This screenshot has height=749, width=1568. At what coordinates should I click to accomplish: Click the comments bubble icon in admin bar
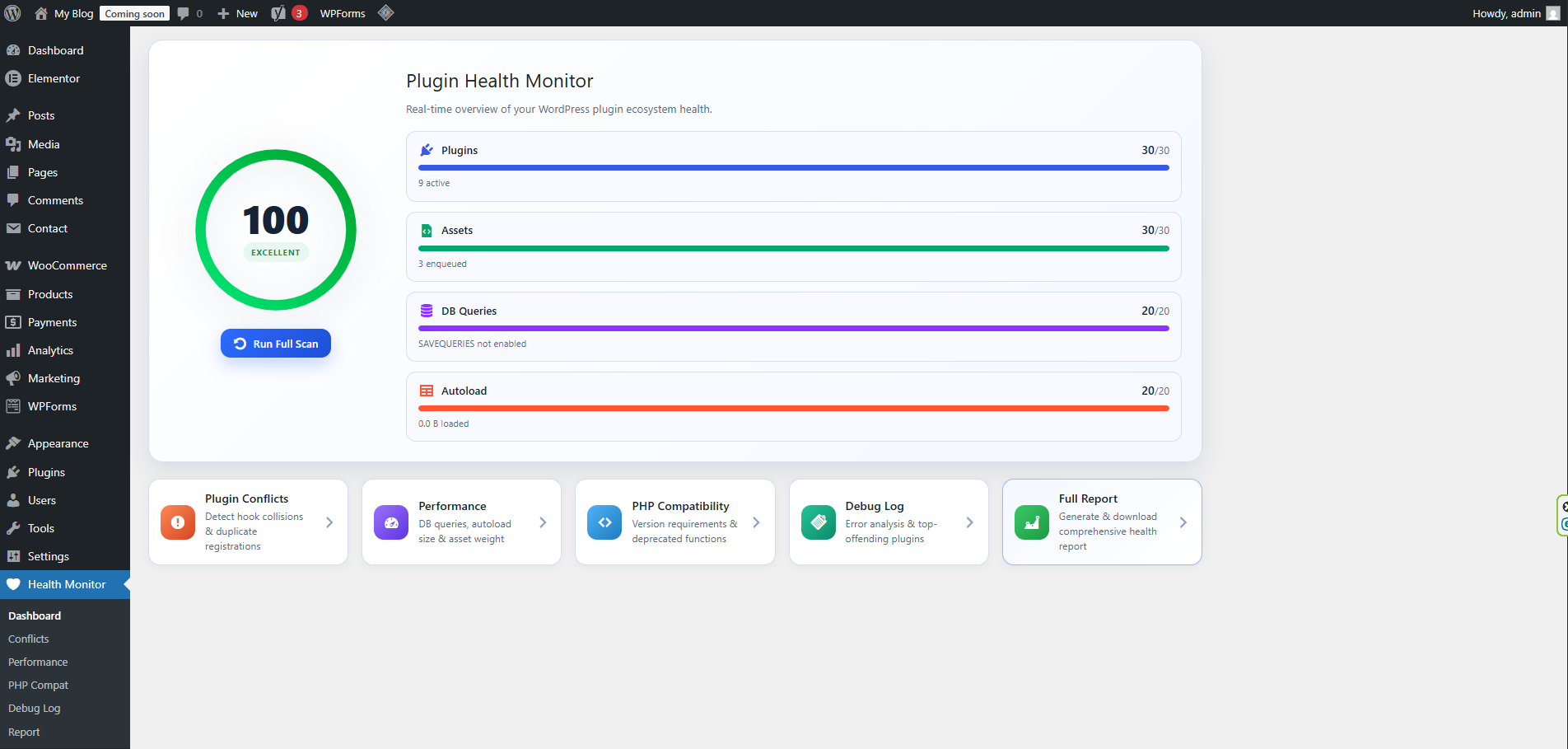point(184,13)
